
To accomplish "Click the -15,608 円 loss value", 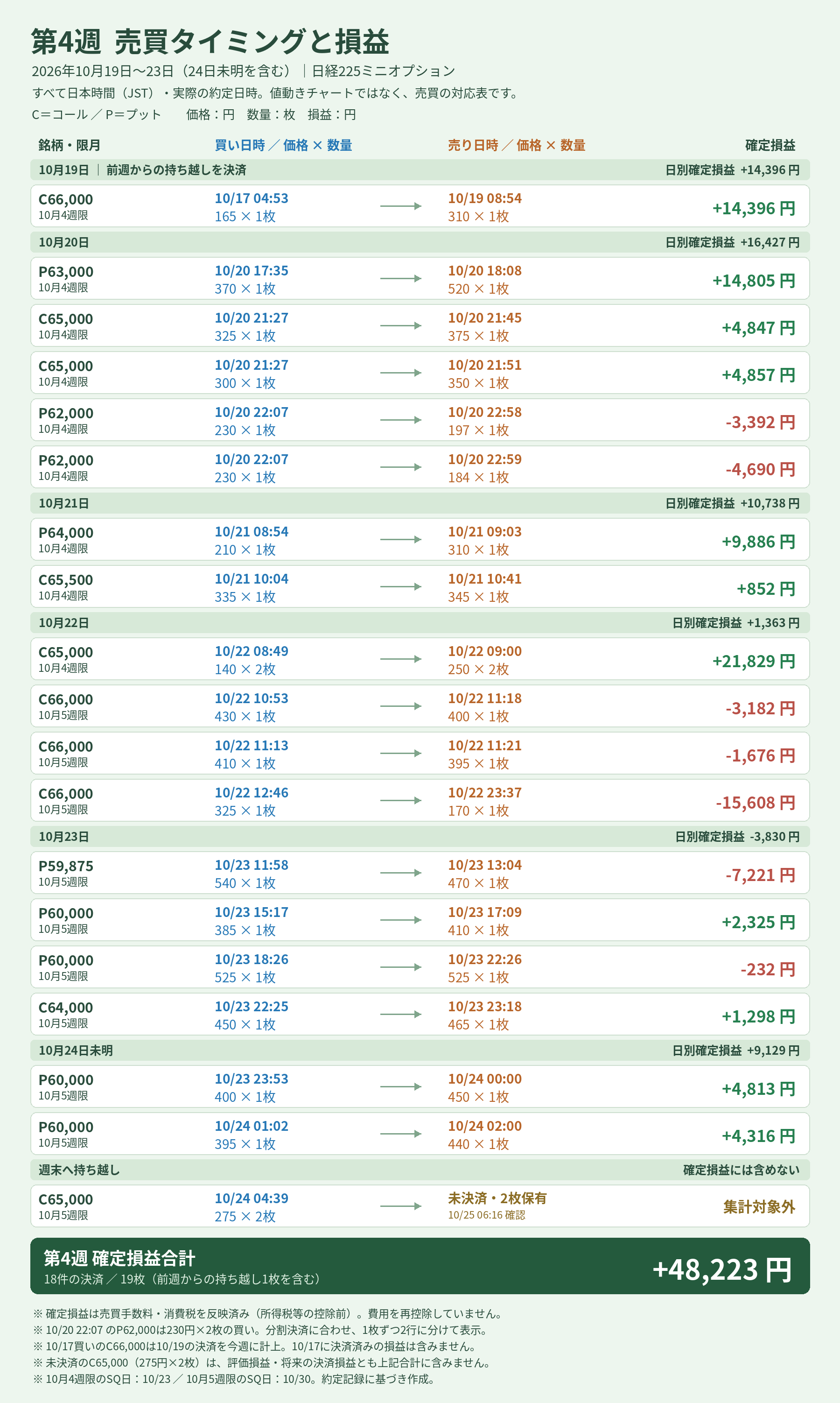I will pos(756,803).
